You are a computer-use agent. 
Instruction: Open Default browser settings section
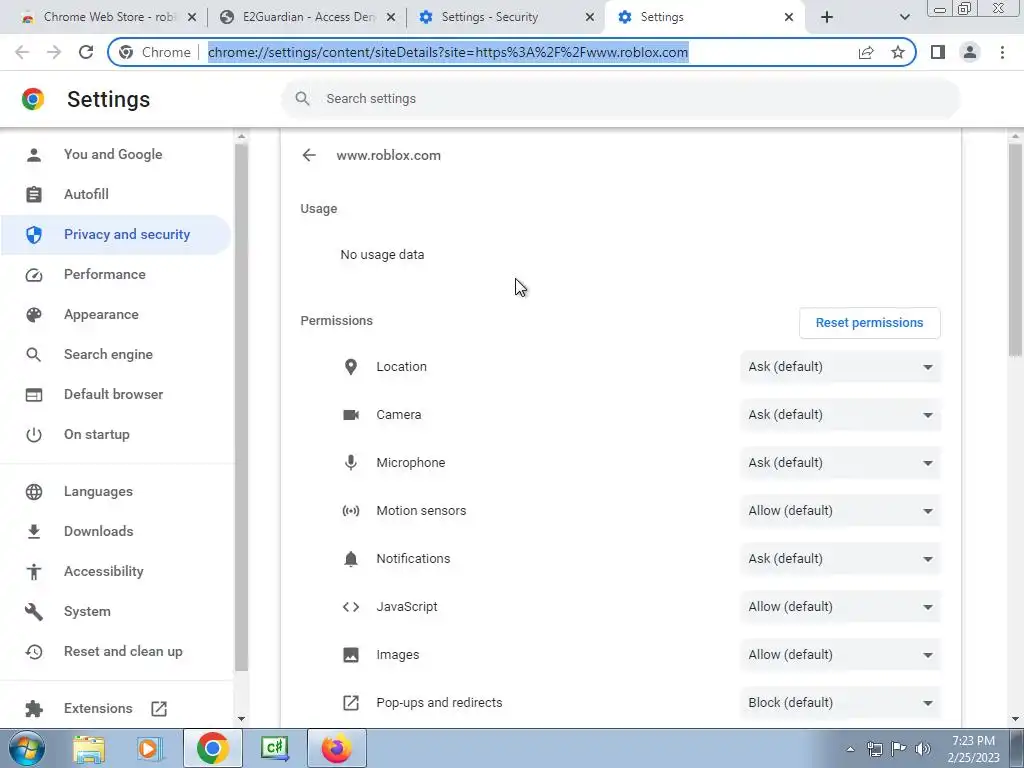click(x=116, y=394)
